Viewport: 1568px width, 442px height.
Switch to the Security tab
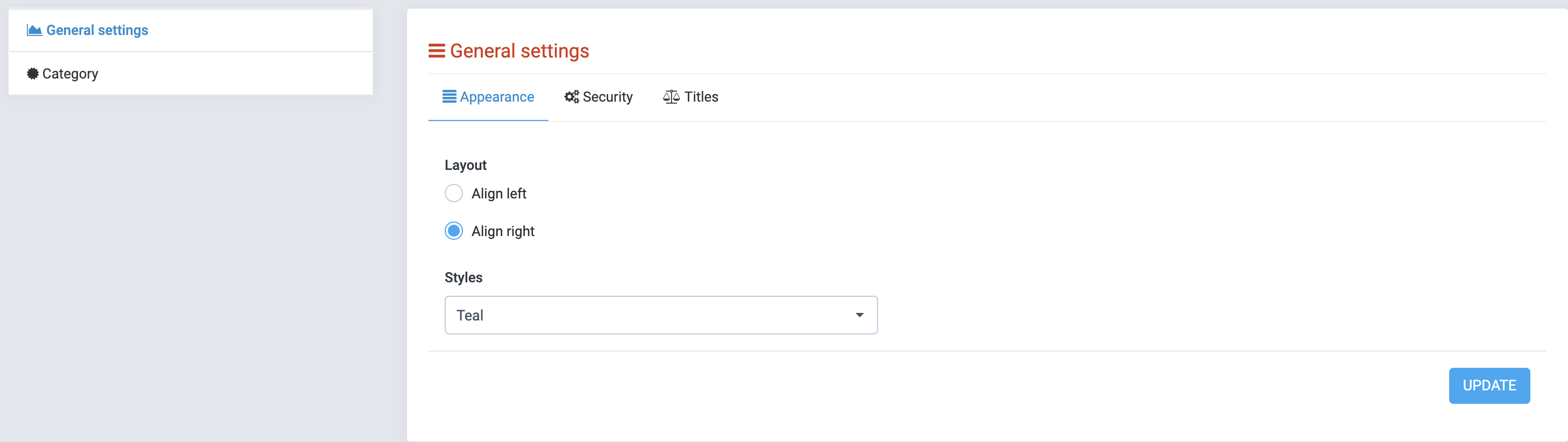[607, 97]
